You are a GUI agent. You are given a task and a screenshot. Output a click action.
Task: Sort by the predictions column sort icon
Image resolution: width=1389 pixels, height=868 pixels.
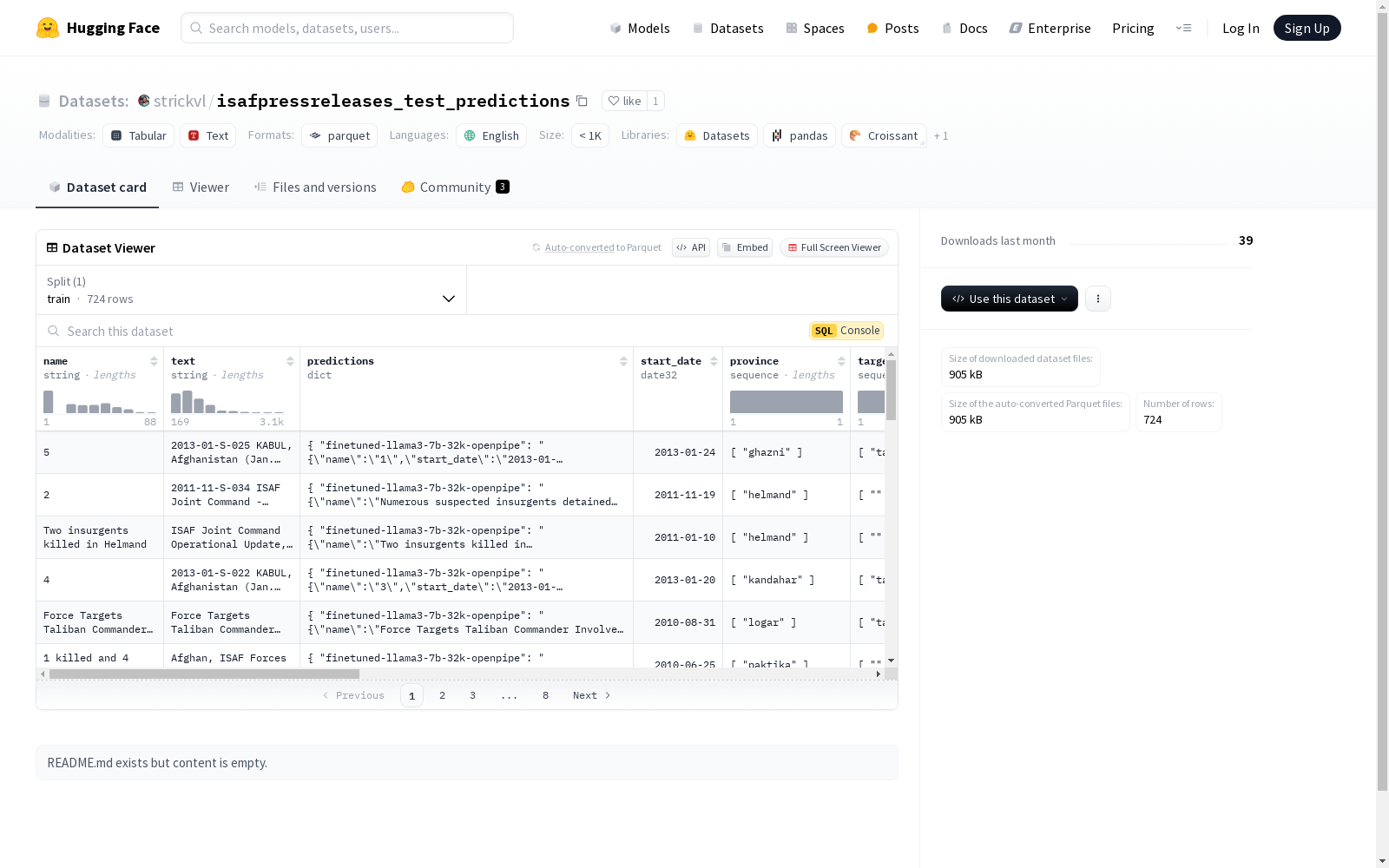[x=623, y=361]
